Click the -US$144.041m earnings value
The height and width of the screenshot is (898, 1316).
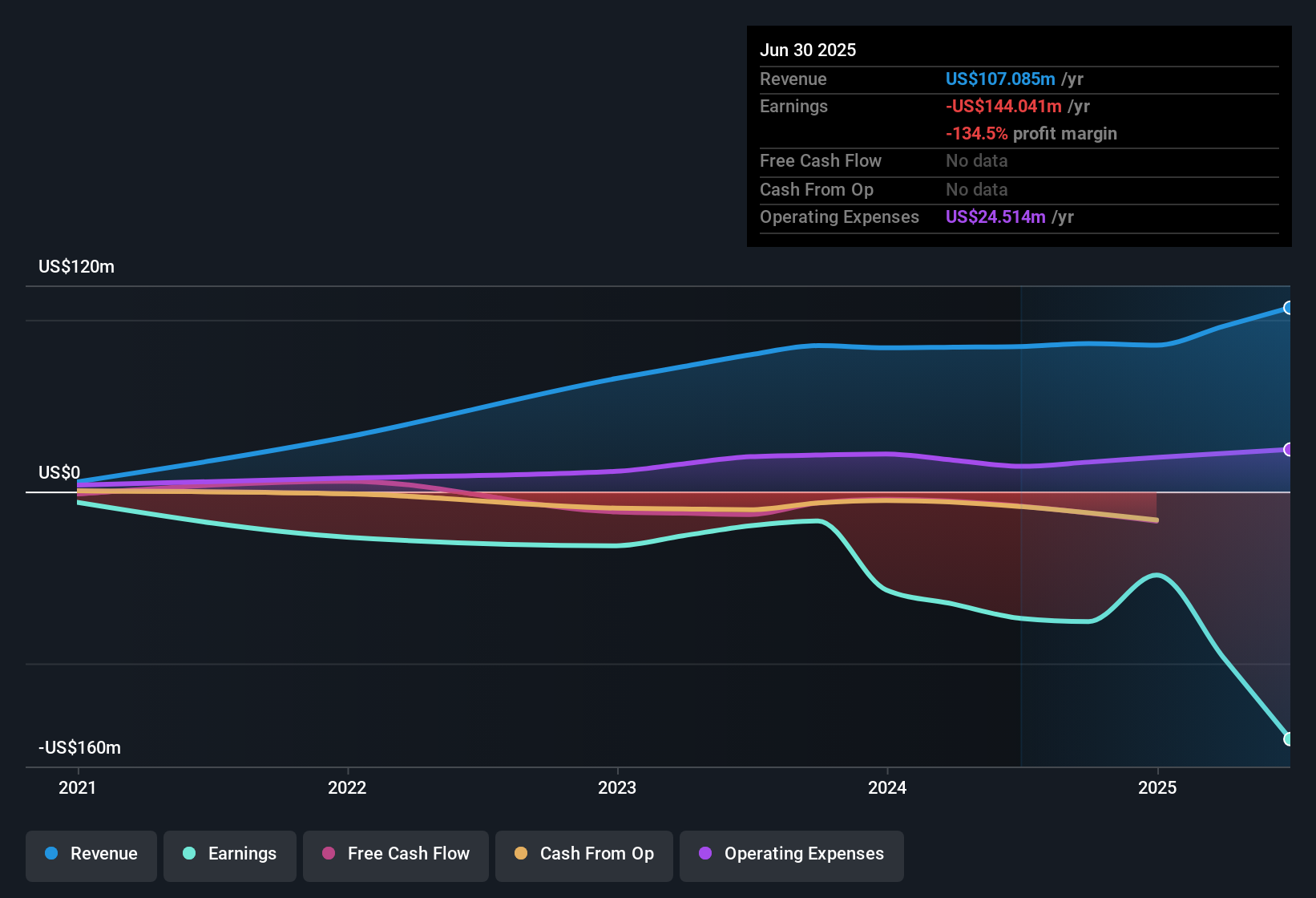click(x=1003, y=107)
